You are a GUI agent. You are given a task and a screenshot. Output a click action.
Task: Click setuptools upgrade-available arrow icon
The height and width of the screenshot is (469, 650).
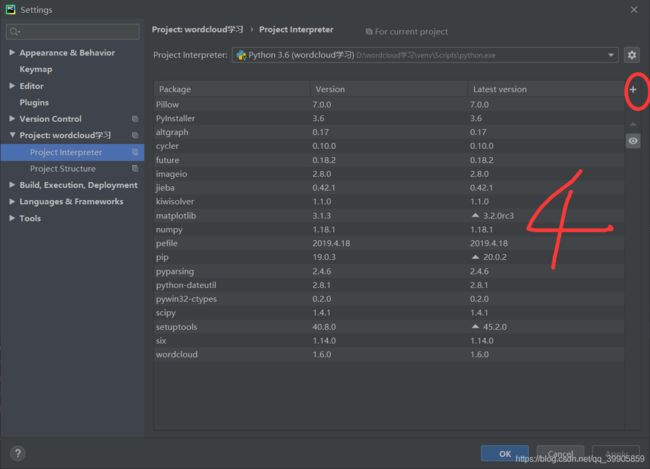click(x=475, y=327)
